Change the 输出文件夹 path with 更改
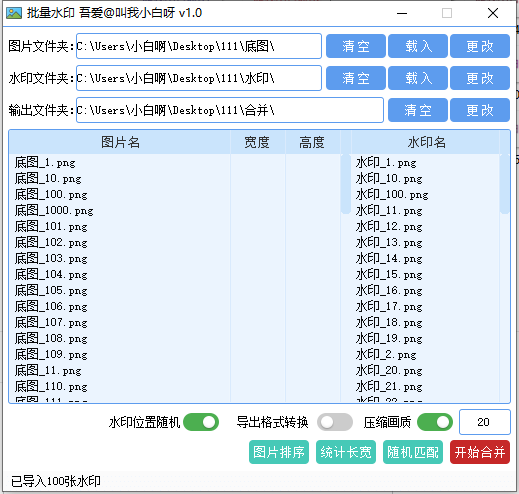Viewport: 519px width, 494px height. 480,110
